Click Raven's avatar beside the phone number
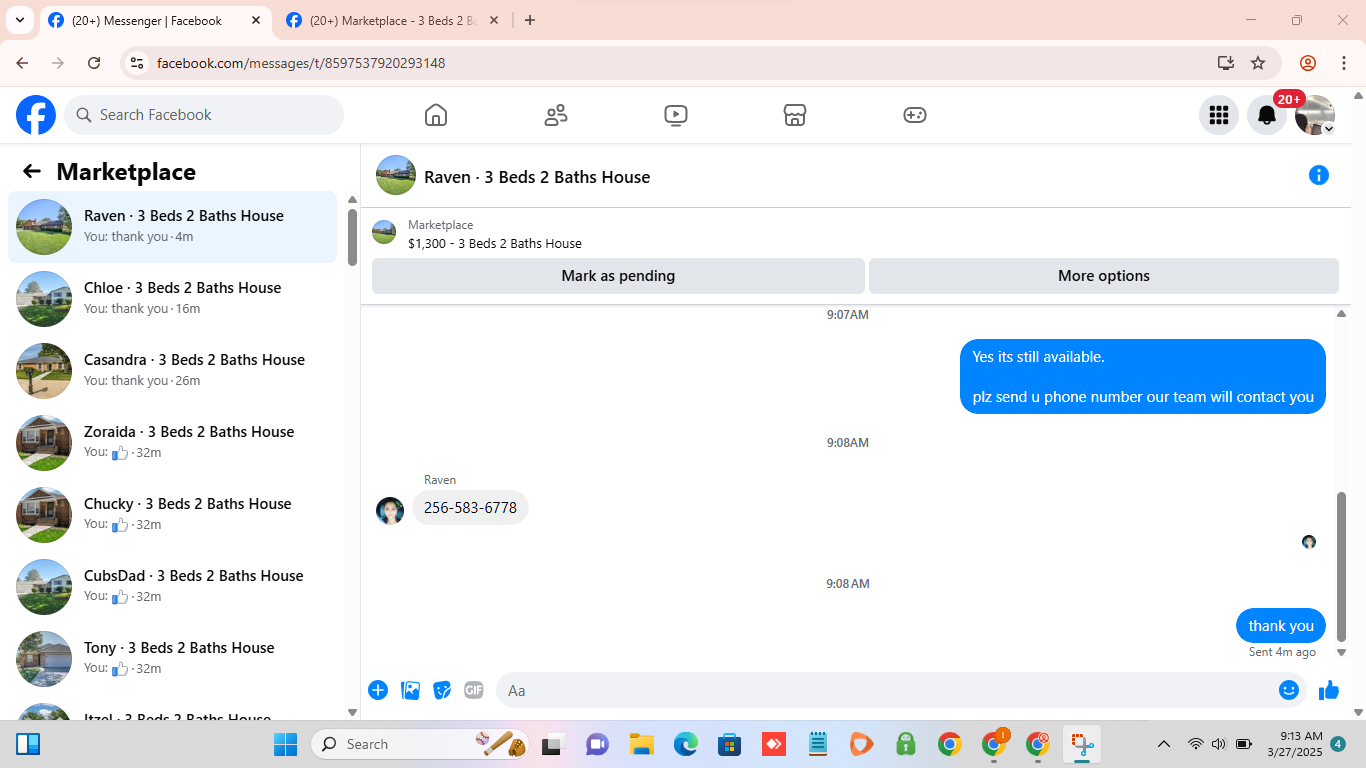The width and height of the screenshot is (1366, 768). [390, 511]
